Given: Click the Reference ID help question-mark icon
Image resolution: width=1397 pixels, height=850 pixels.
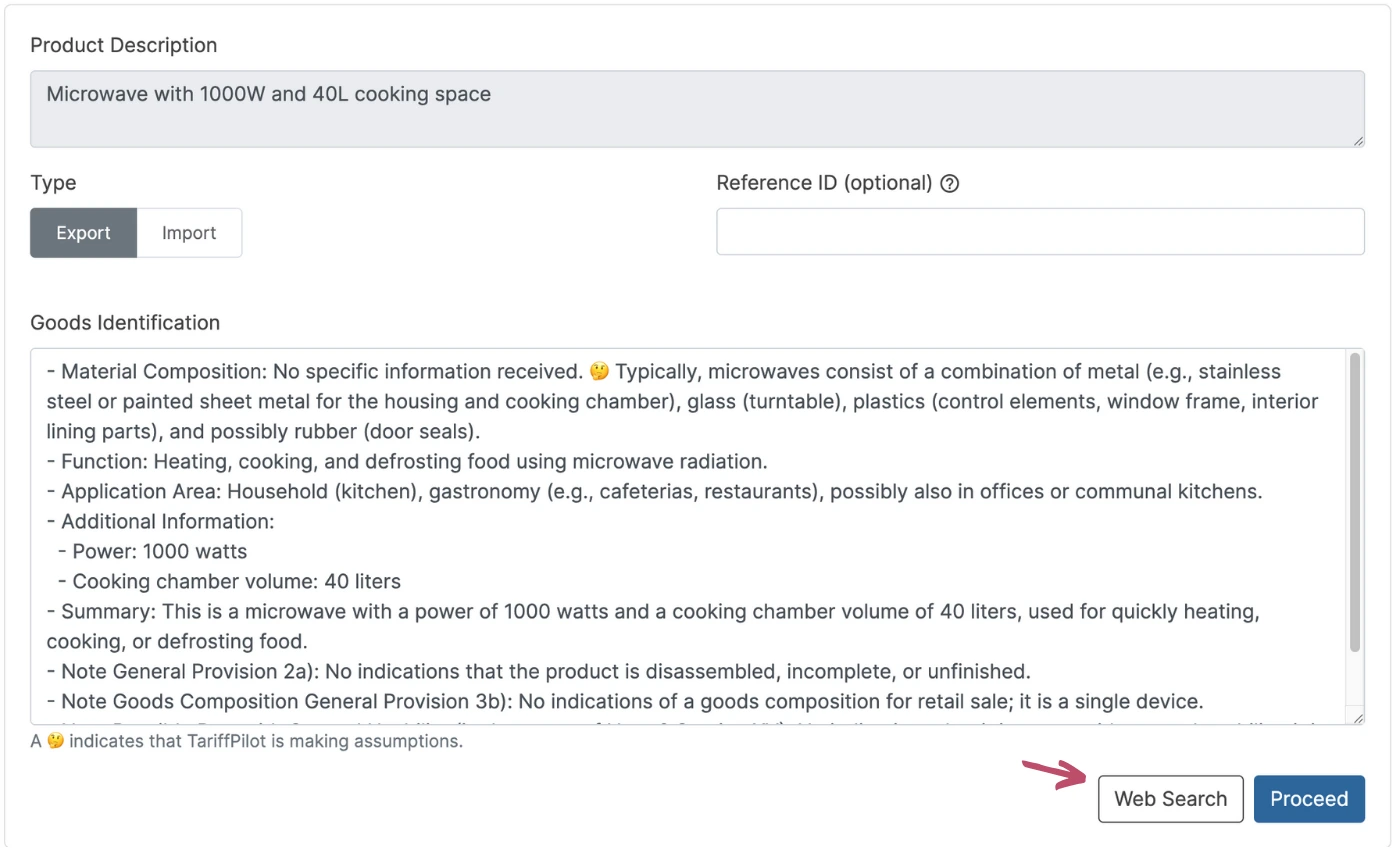Looking at the screenshot, I should click(x=950, y=184).
